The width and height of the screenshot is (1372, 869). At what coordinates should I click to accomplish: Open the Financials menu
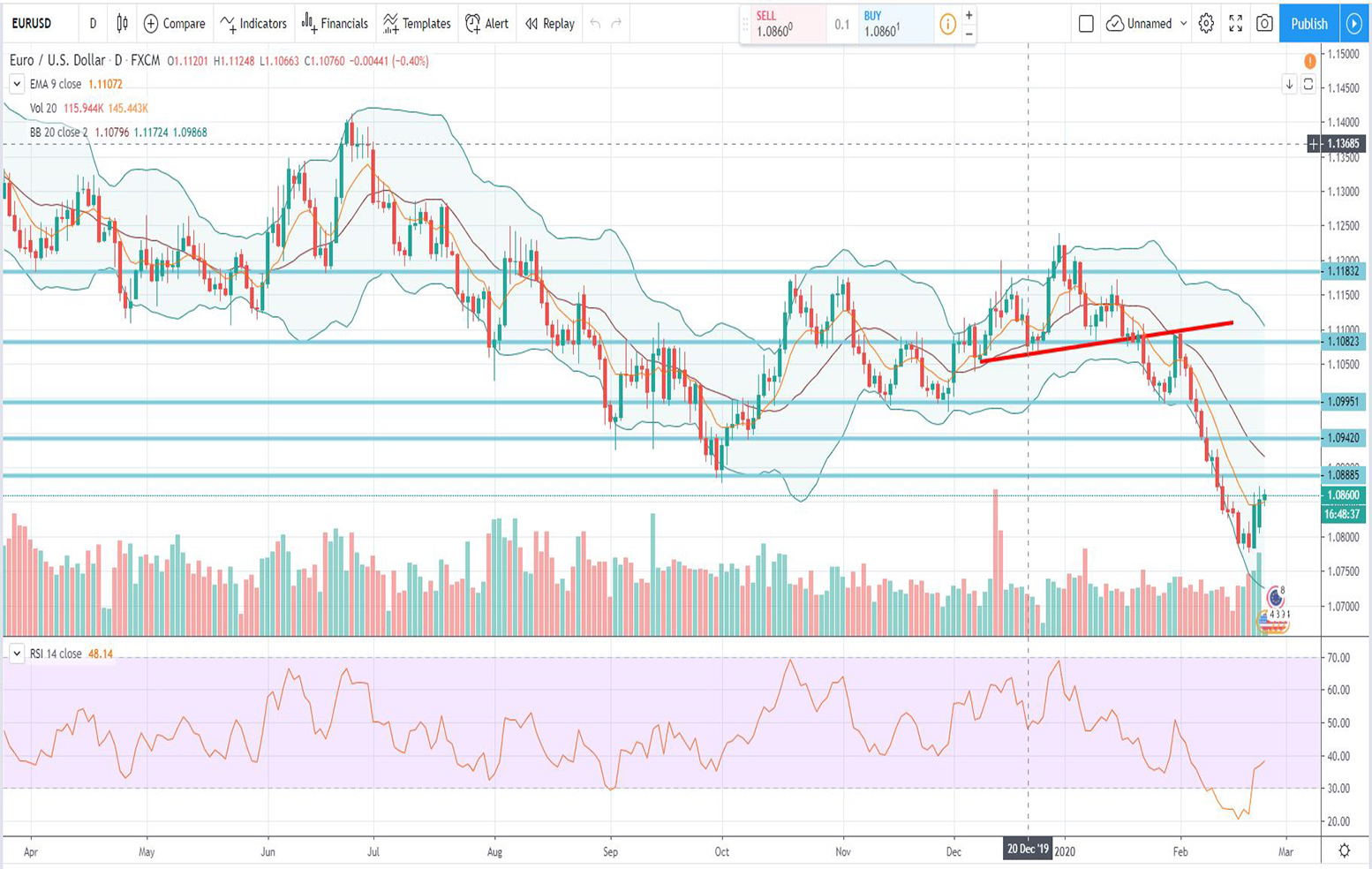coord(335,24)
